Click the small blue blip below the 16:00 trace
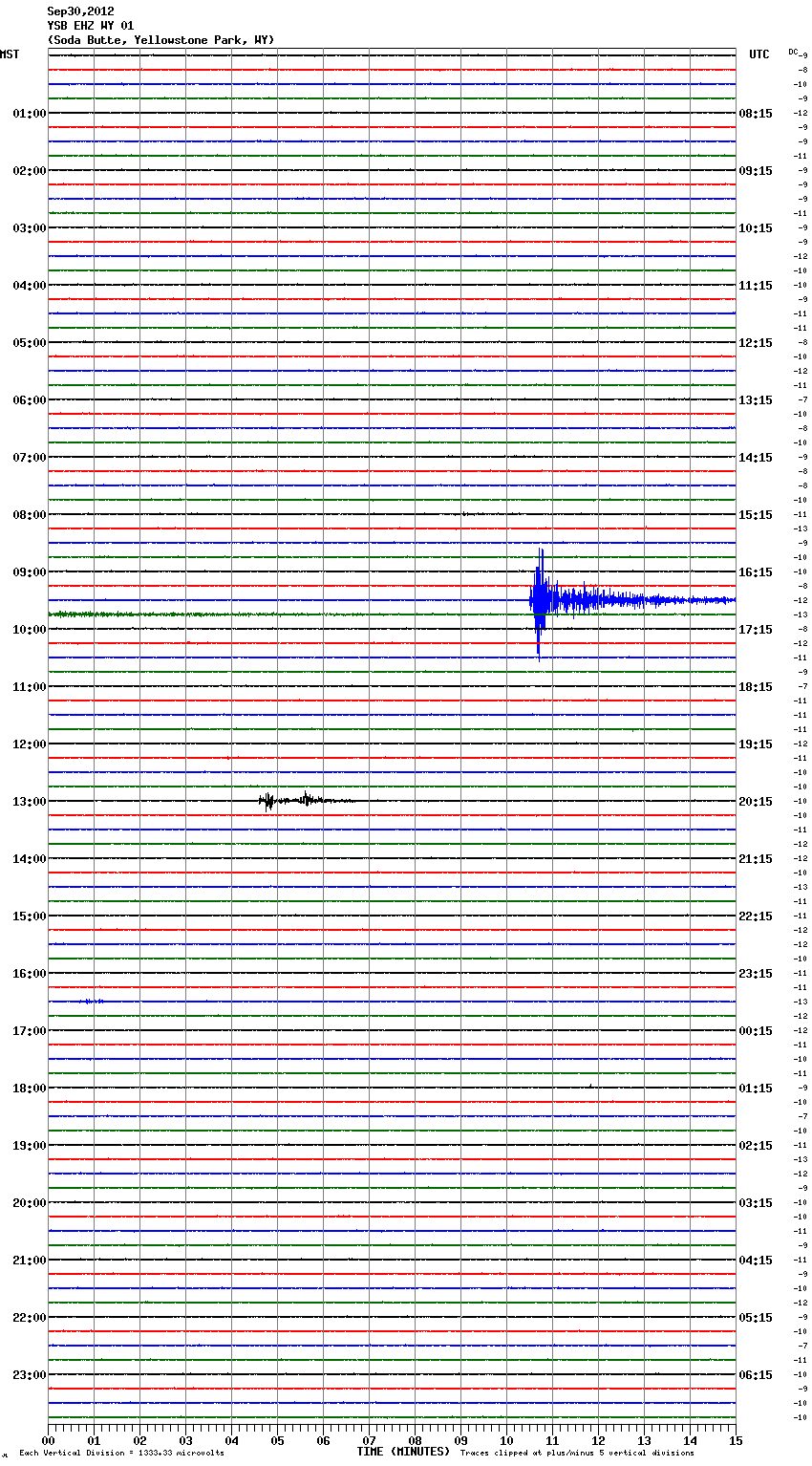This screenshot has height=1466, width=812. coord(93,1001)
